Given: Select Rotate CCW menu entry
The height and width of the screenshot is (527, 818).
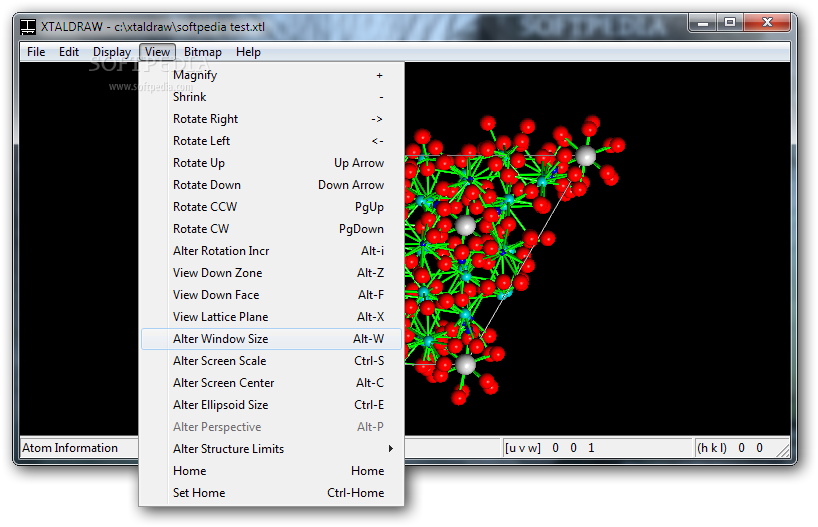Looking at the screenshot, I should click(271, 207).
